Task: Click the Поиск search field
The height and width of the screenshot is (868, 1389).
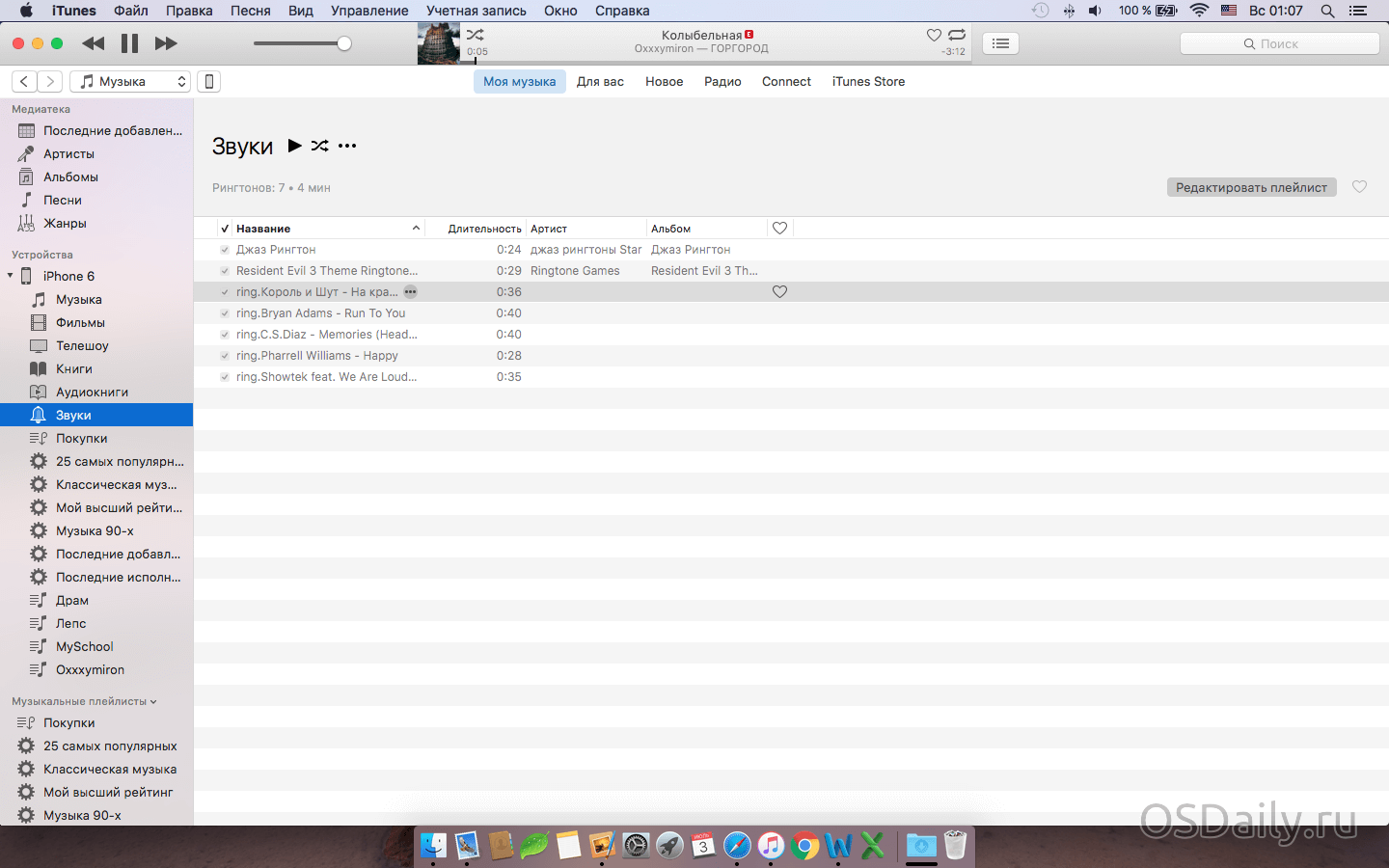Action: [x=1279, y=43]
